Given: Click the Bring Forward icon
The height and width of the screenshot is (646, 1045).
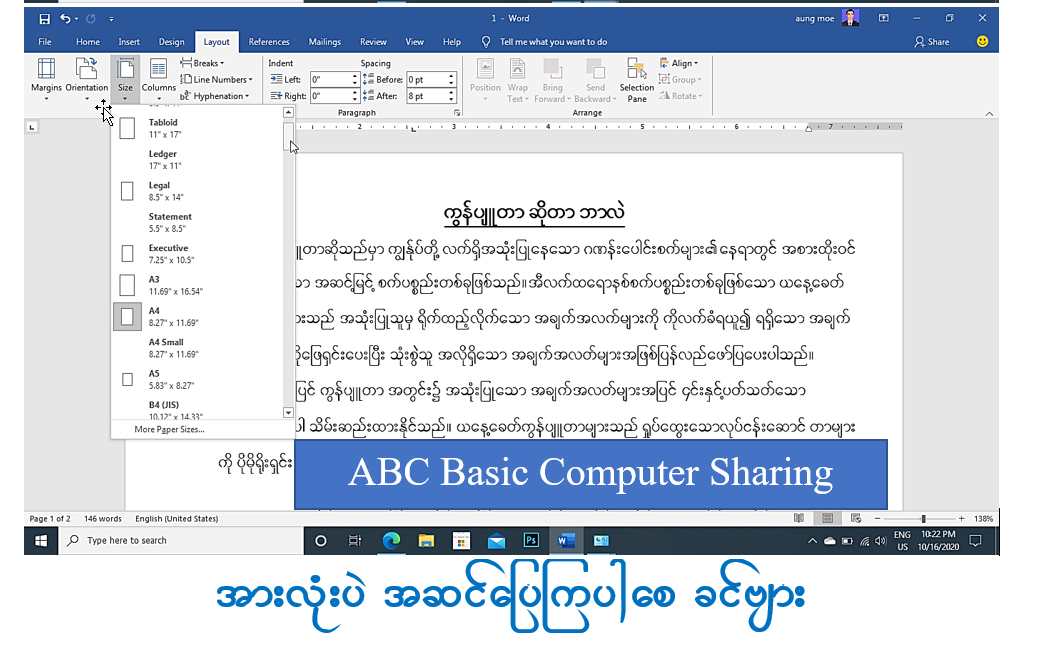Looking at the screenshot, I should (552, 69).
